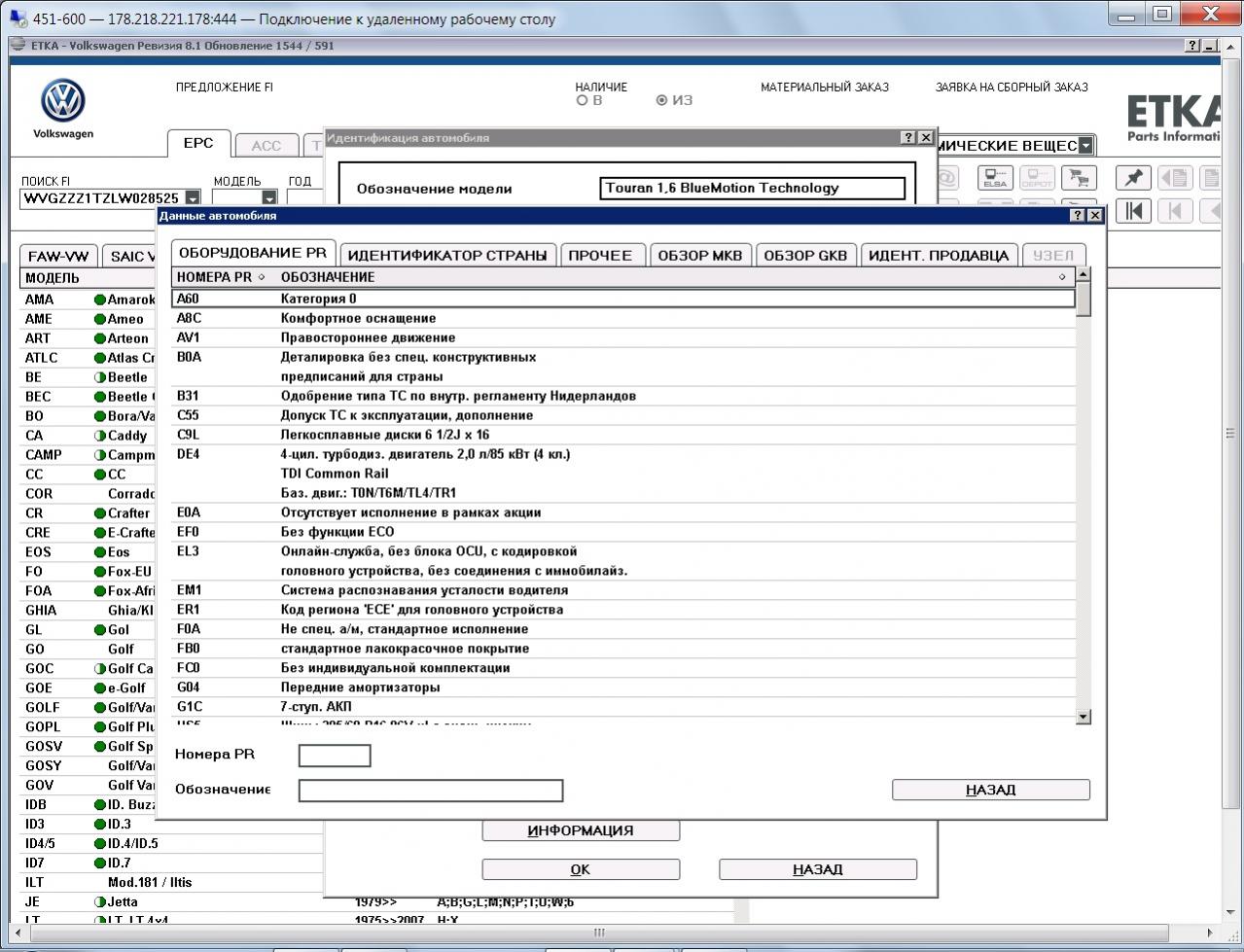Expand the ХИМИЧЕСКИЕ ВЕЩЕСТВА tab dropdown
The width and height of the screenshot is (1244, 952).
pos(1085,146)
